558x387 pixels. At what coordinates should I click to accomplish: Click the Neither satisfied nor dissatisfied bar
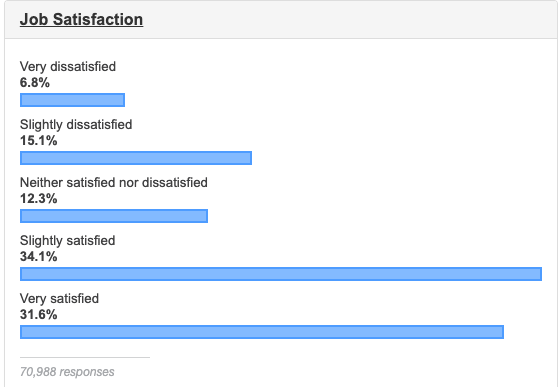point(114,216)
